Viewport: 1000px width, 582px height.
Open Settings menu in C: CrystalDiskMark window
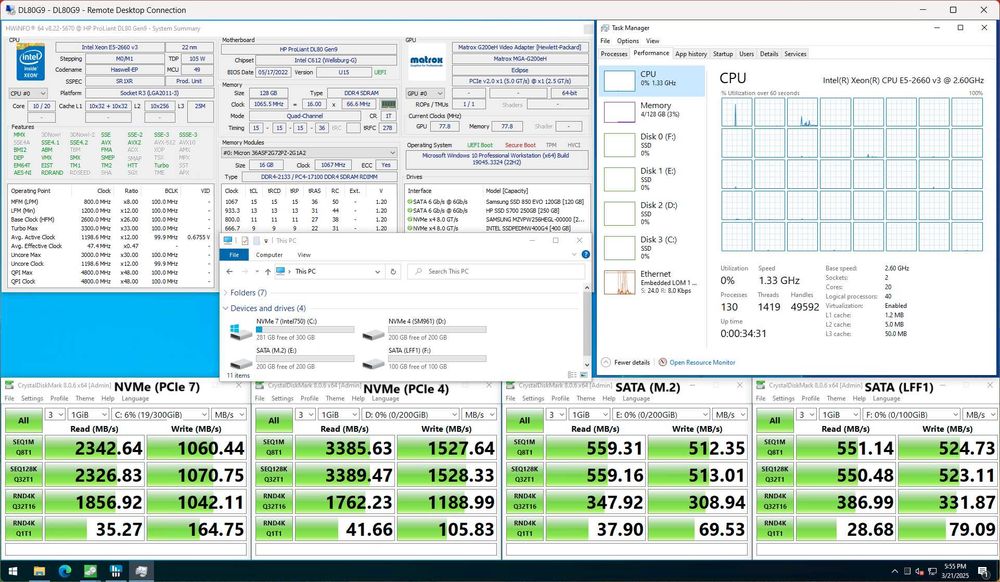click(32, 398)
